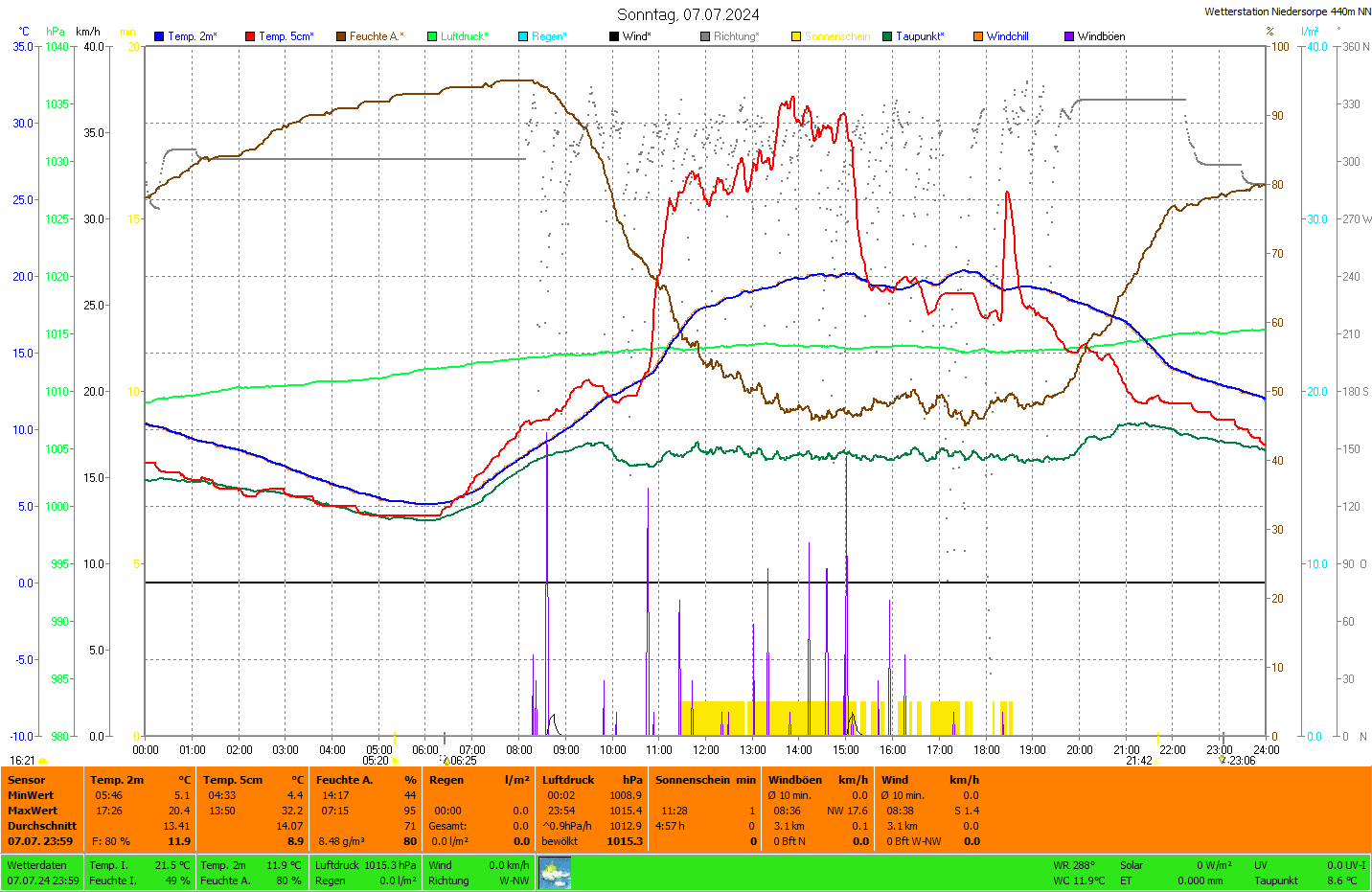Select the Luftdruck hPa column header
The height and width of the screenshot is (892, 1372).
(592, 780)
